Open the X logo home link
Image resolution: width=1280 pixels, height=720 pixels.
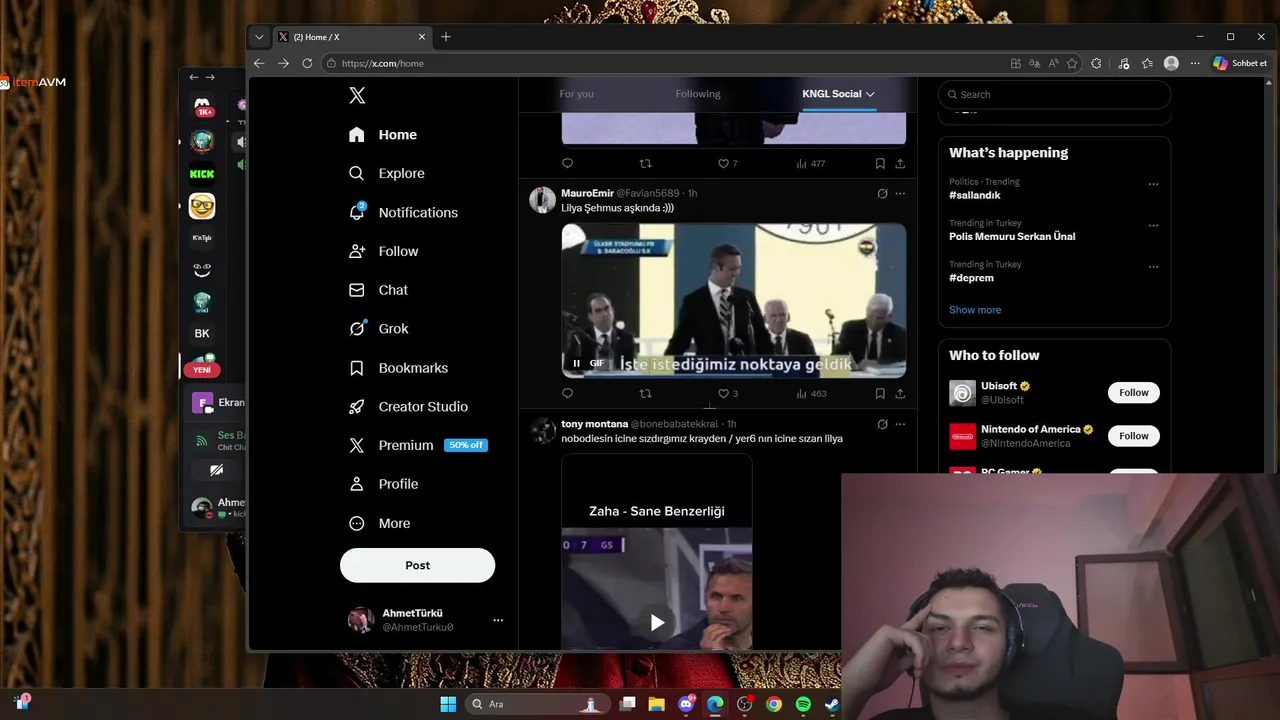tap(357, 96)
